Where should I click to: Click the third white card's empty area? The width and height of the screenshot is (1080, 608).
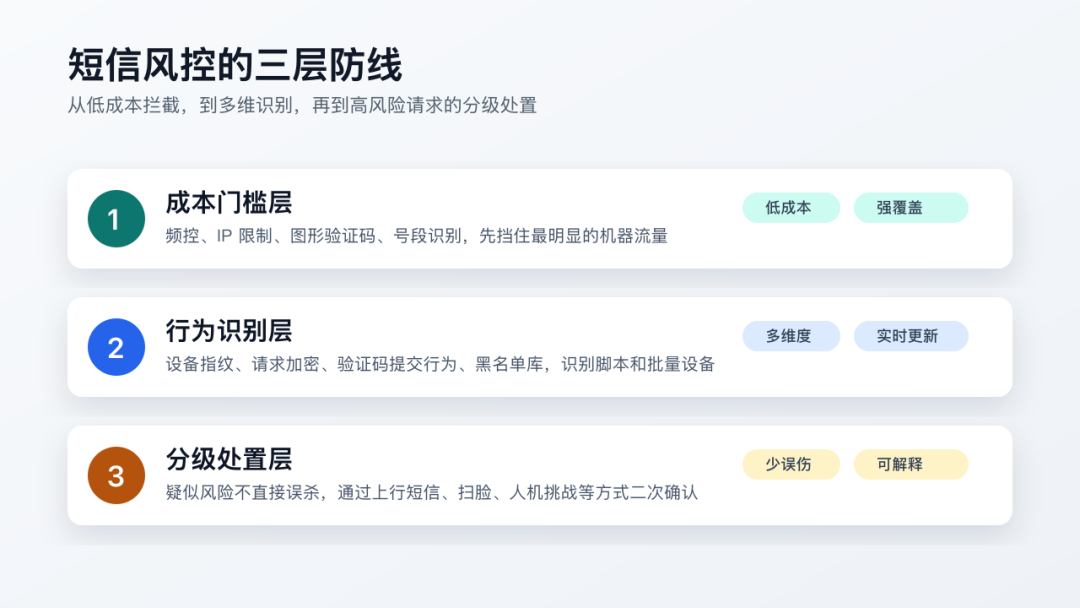point(861,503)
